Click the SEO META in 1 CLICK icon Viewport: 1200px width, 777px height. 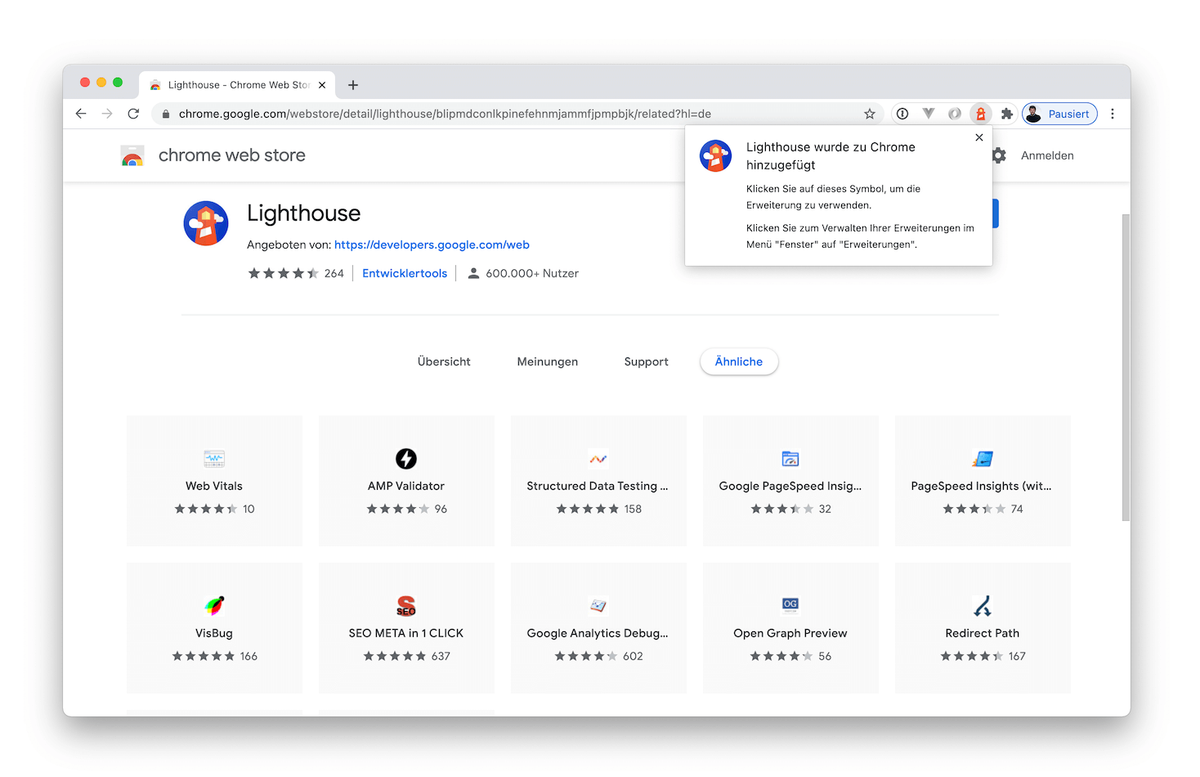coord(406,606)
